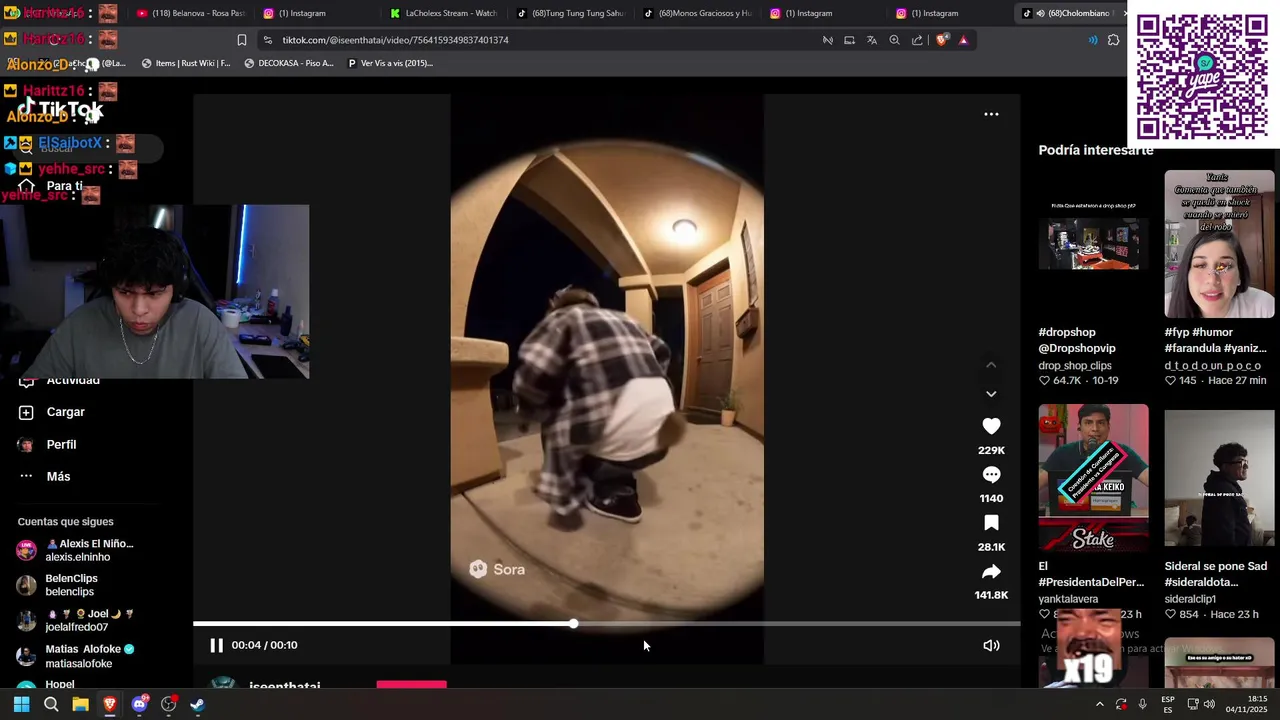Go to the previous video with up chevron
Screen dimensions: 1280x720
[x=991, y=365]
